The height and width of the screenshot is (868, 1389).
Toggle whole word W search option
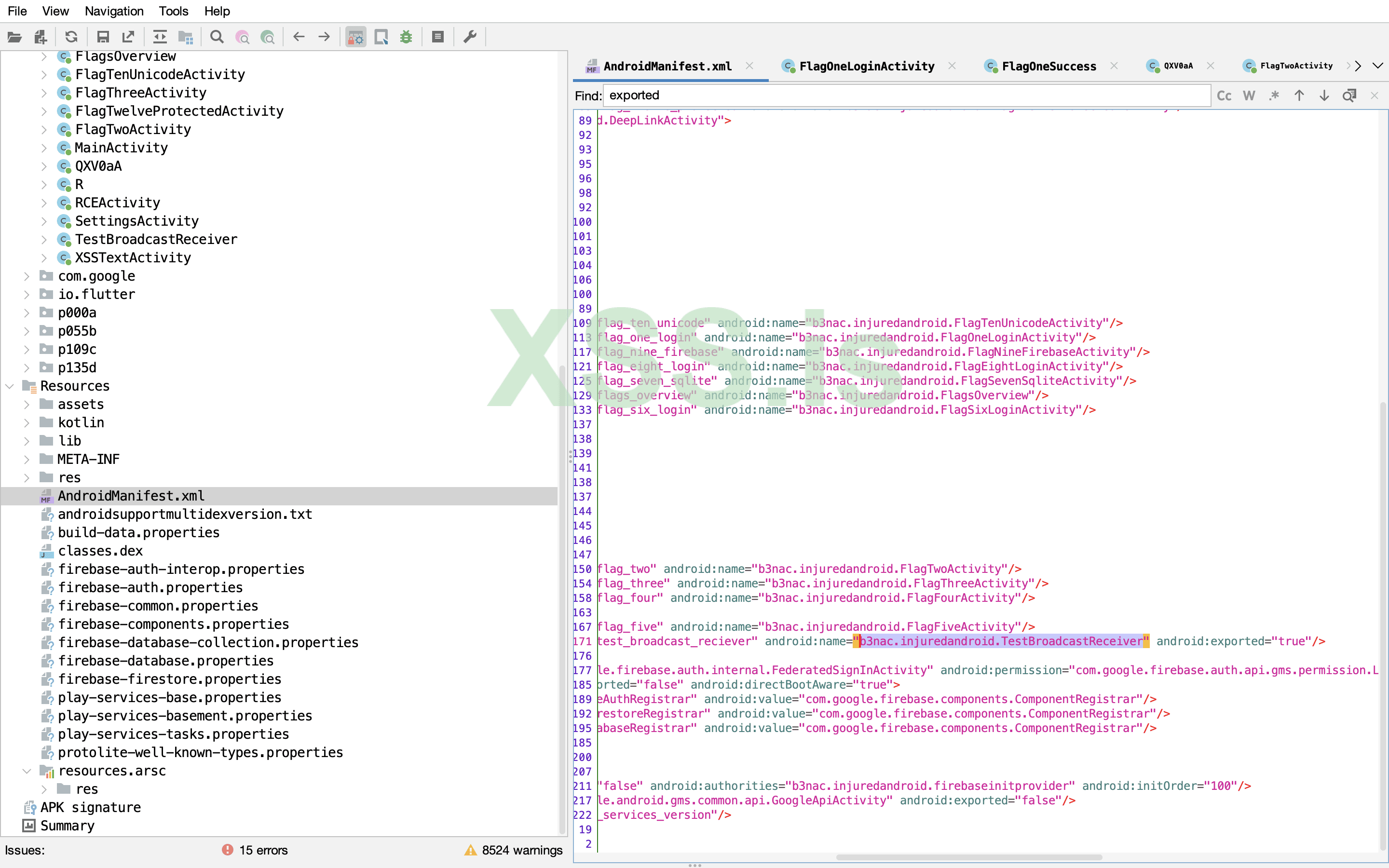(1249, 96)
